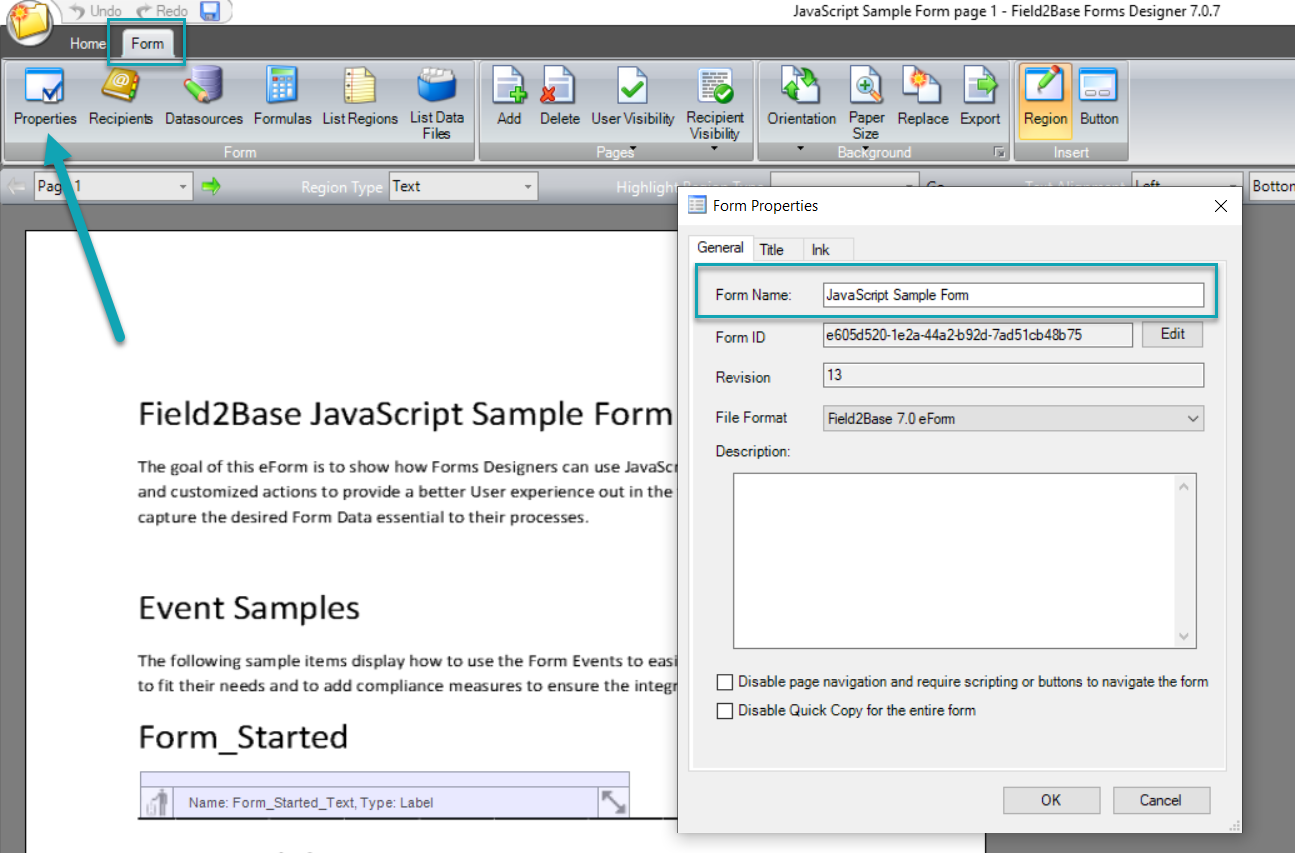
Task: Click the Revision field
Action: pos(1014,375)
